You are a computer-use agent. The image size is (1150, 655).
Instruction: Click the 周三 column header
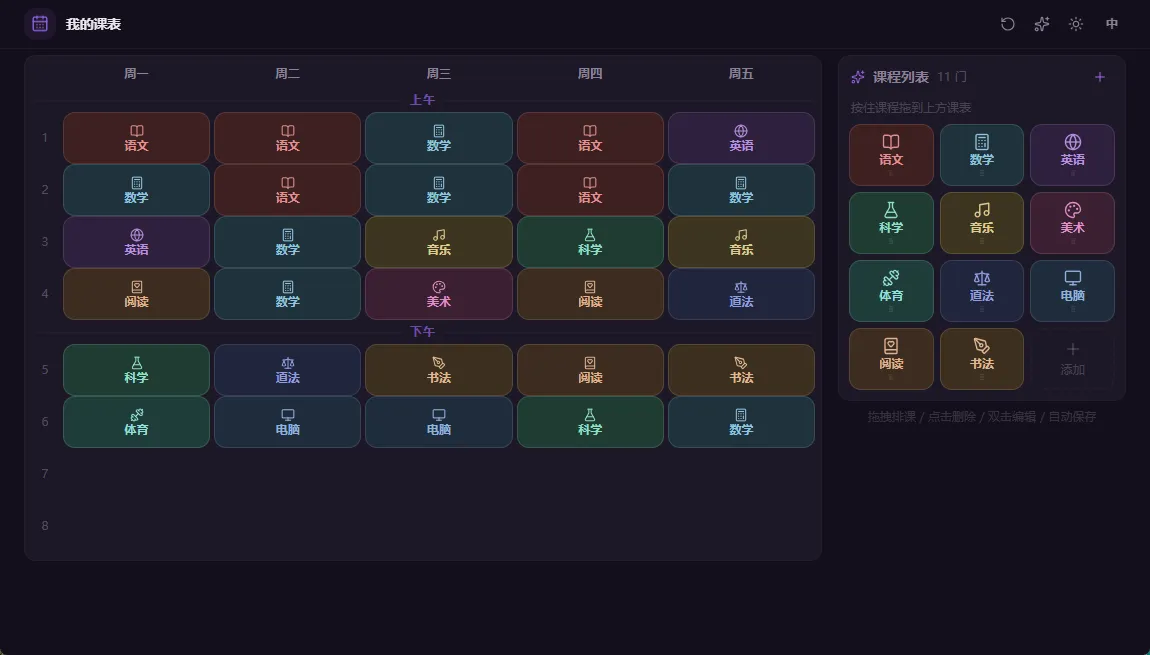click(439, 73)
